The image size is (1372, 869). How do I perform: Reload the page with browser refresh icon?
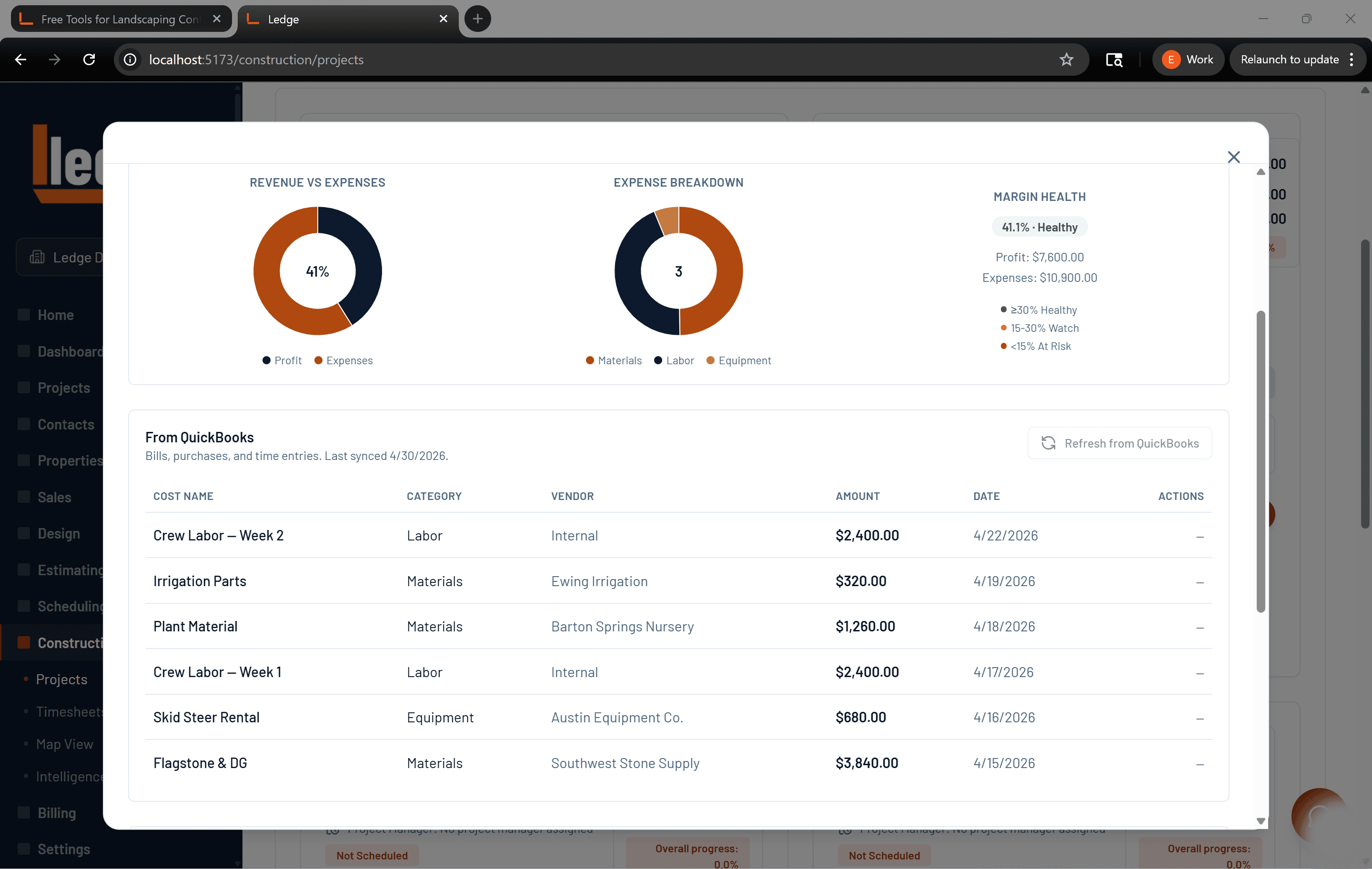89,59
